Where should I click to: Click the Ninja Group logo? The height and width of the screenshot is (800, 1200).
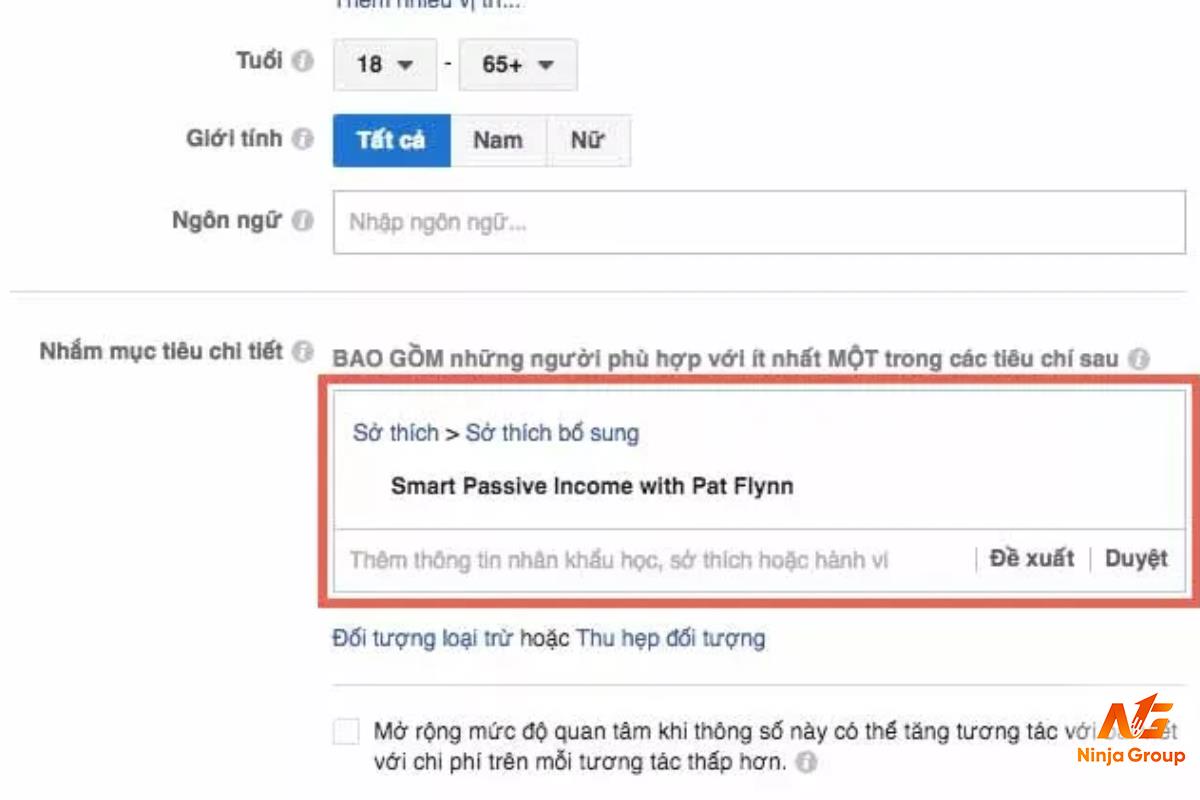click(1131, 728)
